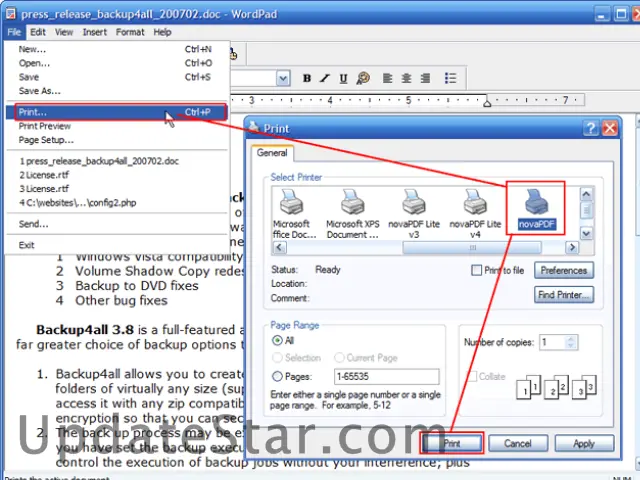640x480 pixels.
Task: Select the Microsoft Office Document printer
Action: [x=294, y=214]
